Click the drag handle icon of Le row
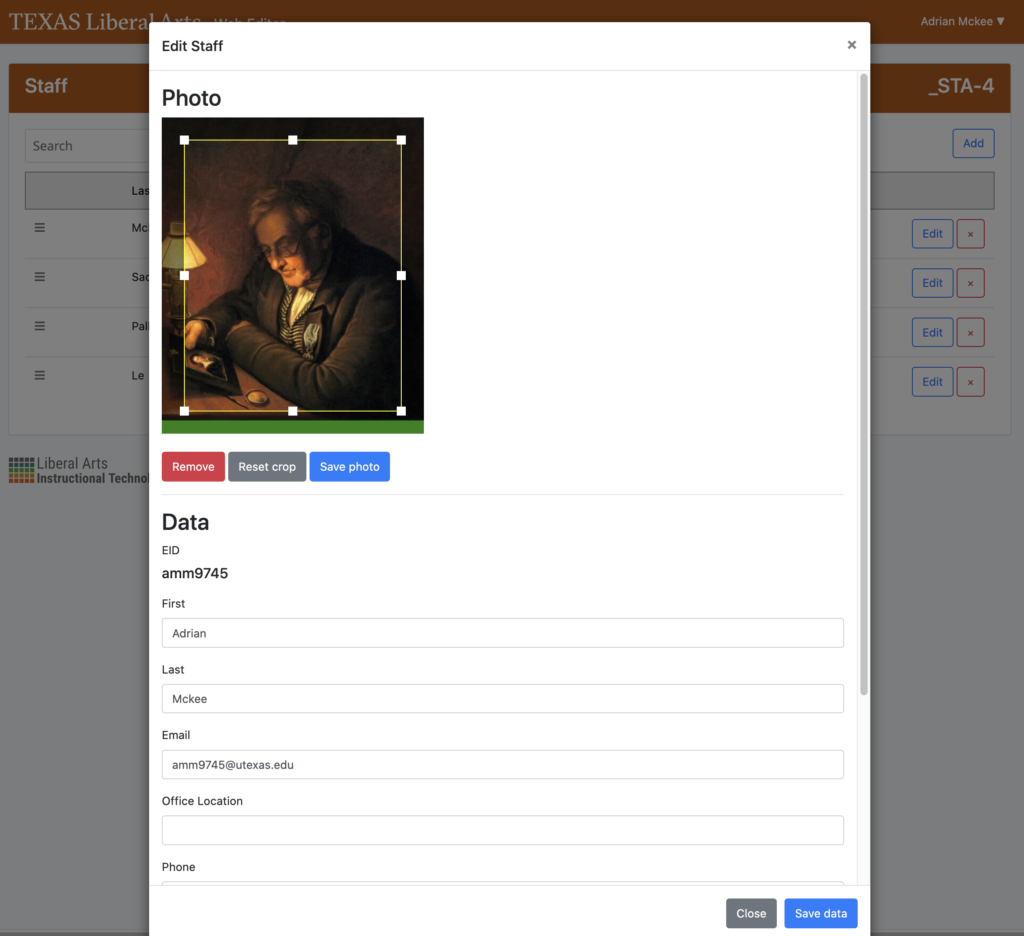 [x=40, y=375]
